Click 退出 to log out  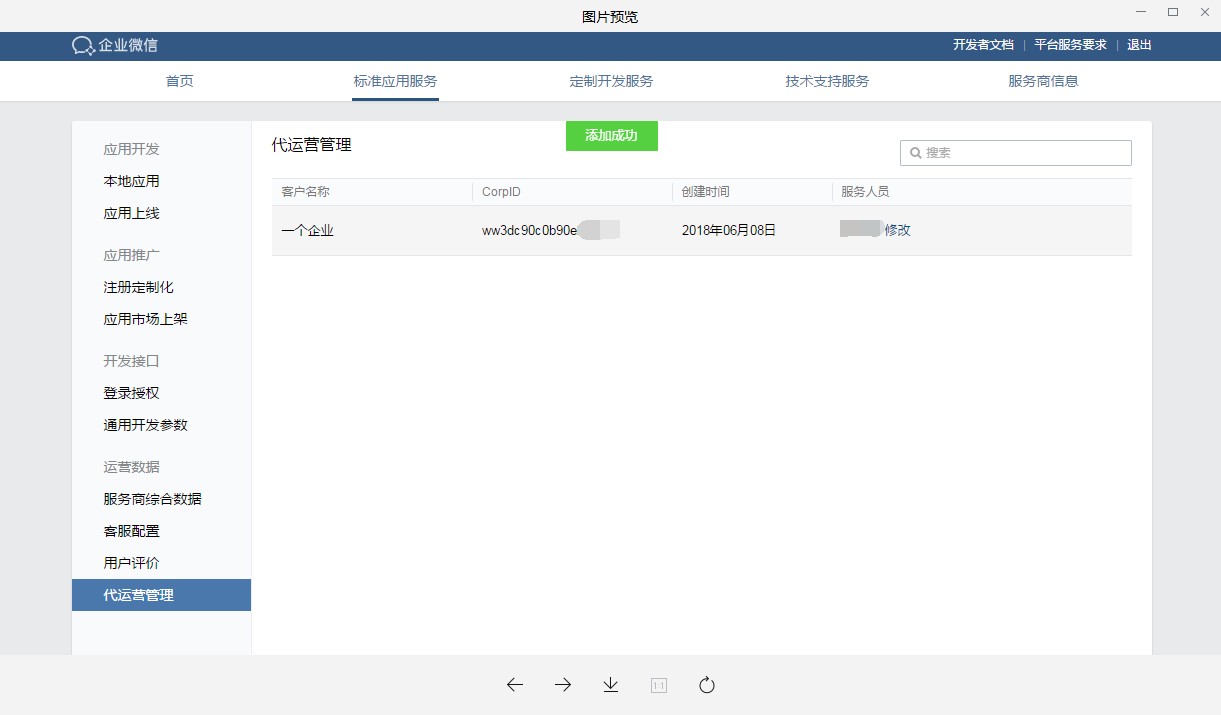click(1139, 45)
